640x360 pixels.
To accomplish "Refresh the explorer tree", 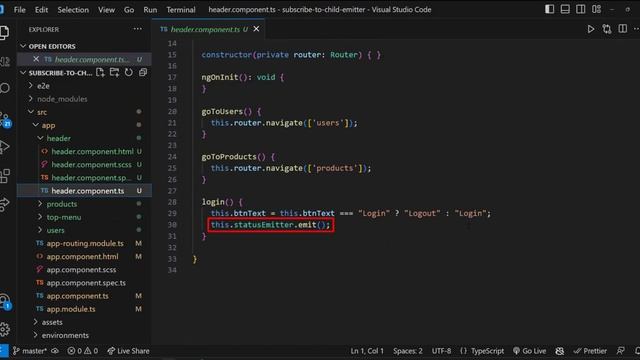I will tap(129, 73).
